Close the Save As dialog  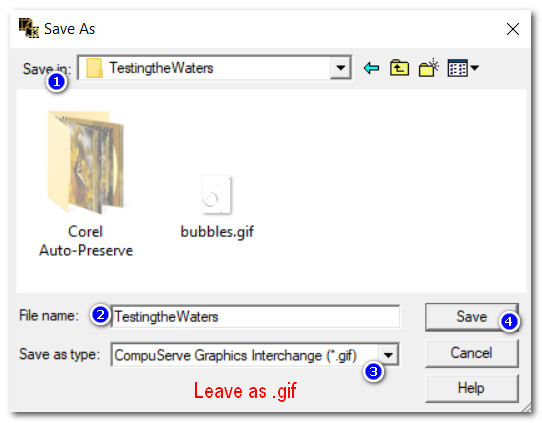[513, 29]
